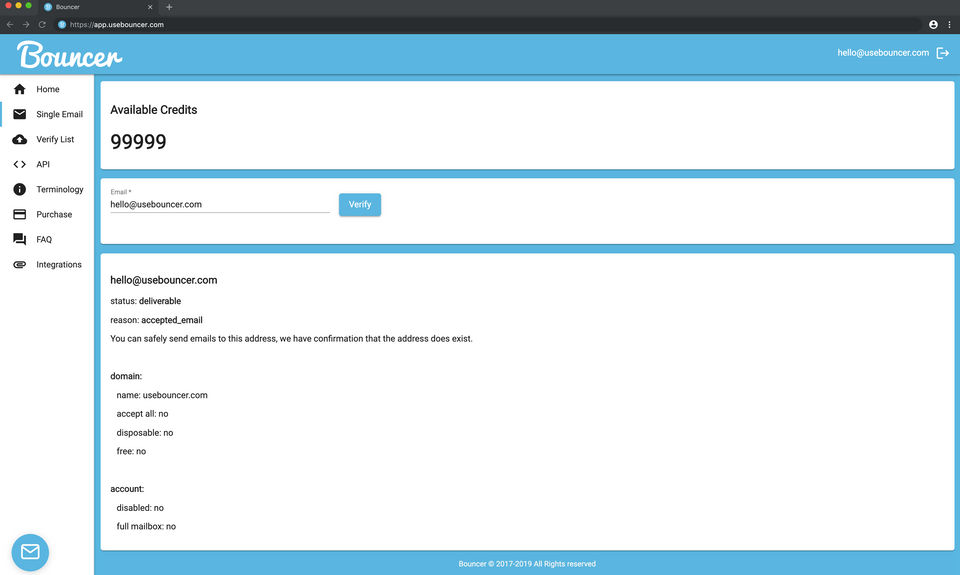Close the Bouncer browser tab
The image size is (960, 575).
(x=150, y=7)
